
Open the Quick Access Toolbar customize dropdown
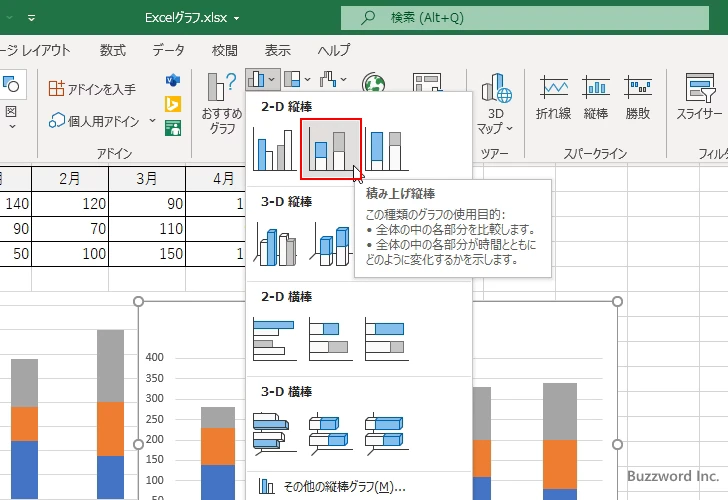[32, 18]
